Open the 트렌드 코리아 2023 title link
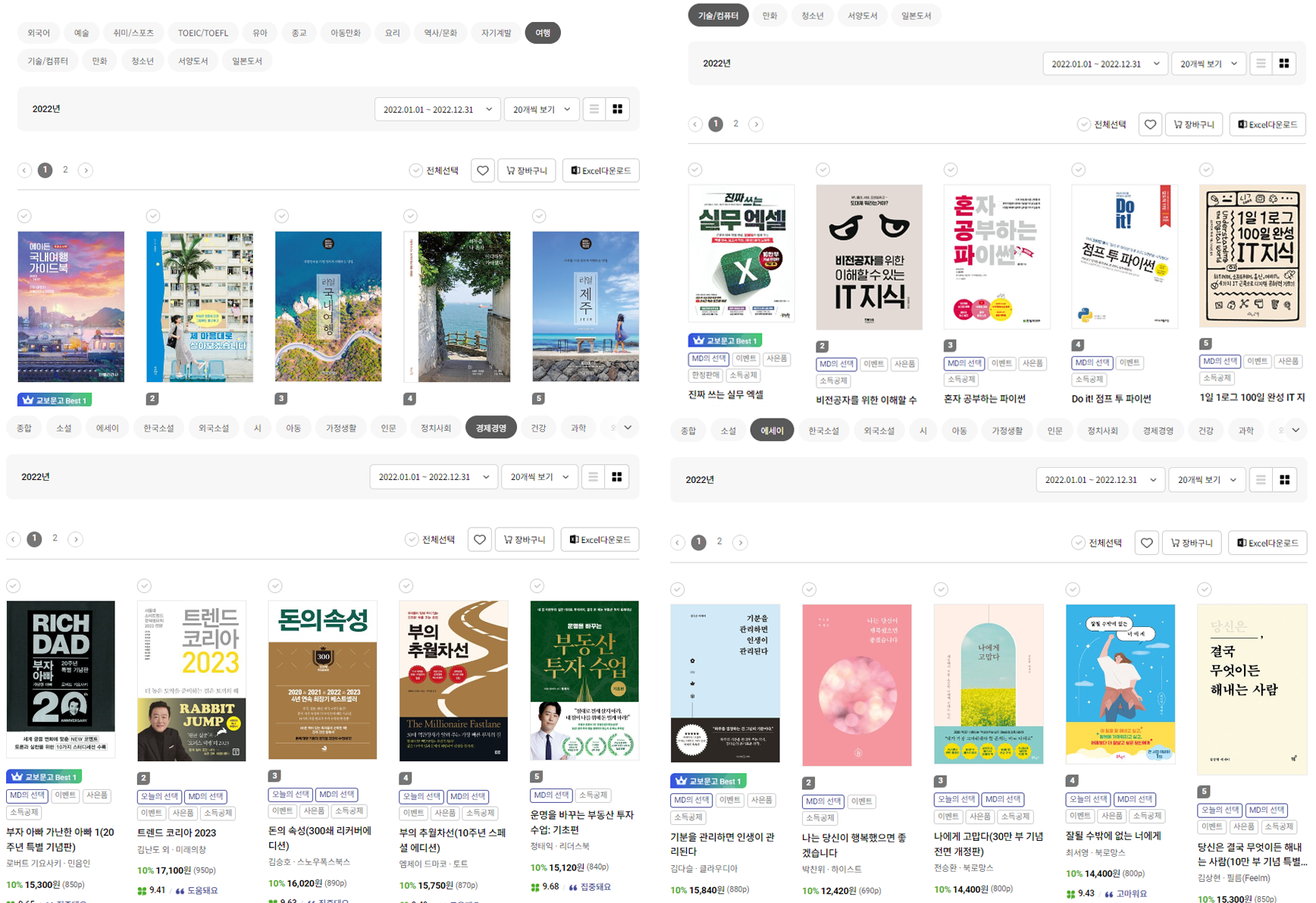The image size is (1316, 903). 177,832
